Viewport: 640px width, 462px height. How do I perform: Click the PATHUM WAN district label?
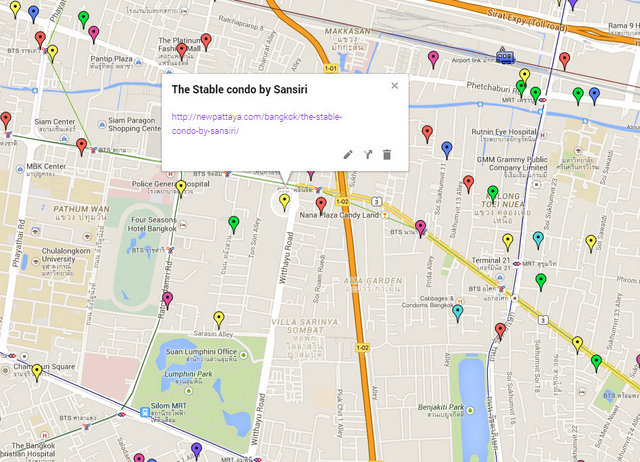point(82,209)
